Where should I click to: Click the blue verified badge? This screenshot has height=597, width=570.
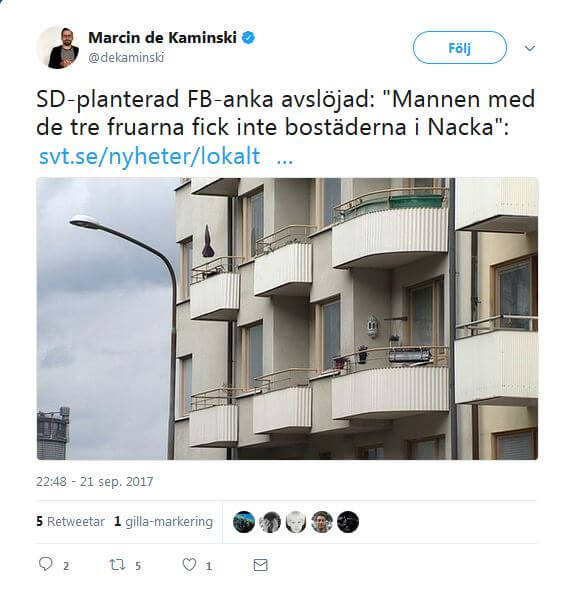click(x=249, y=37)
